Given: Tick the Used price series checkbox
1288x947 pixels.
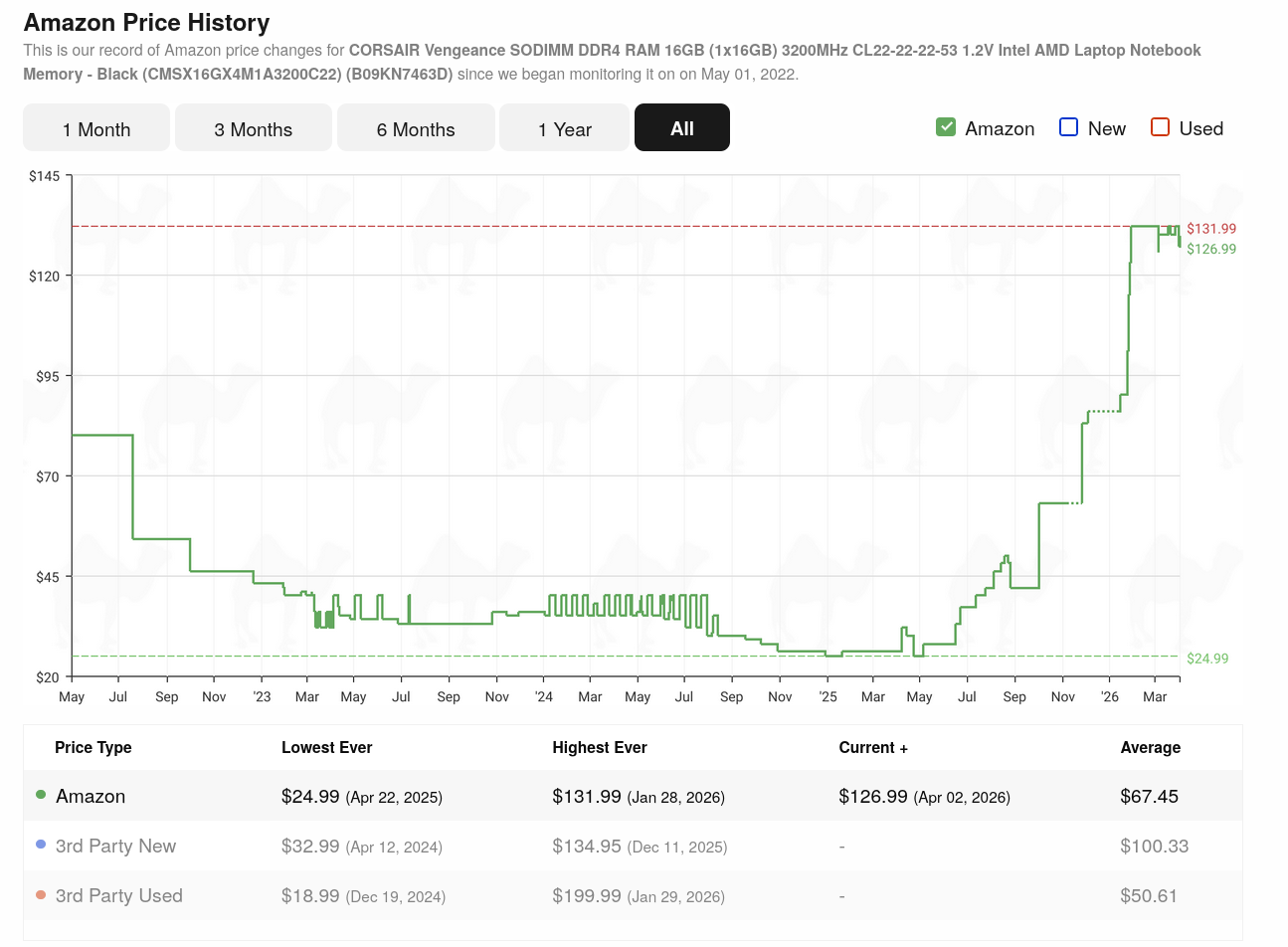Looking at the screenshot, I should coord(1160,127).
